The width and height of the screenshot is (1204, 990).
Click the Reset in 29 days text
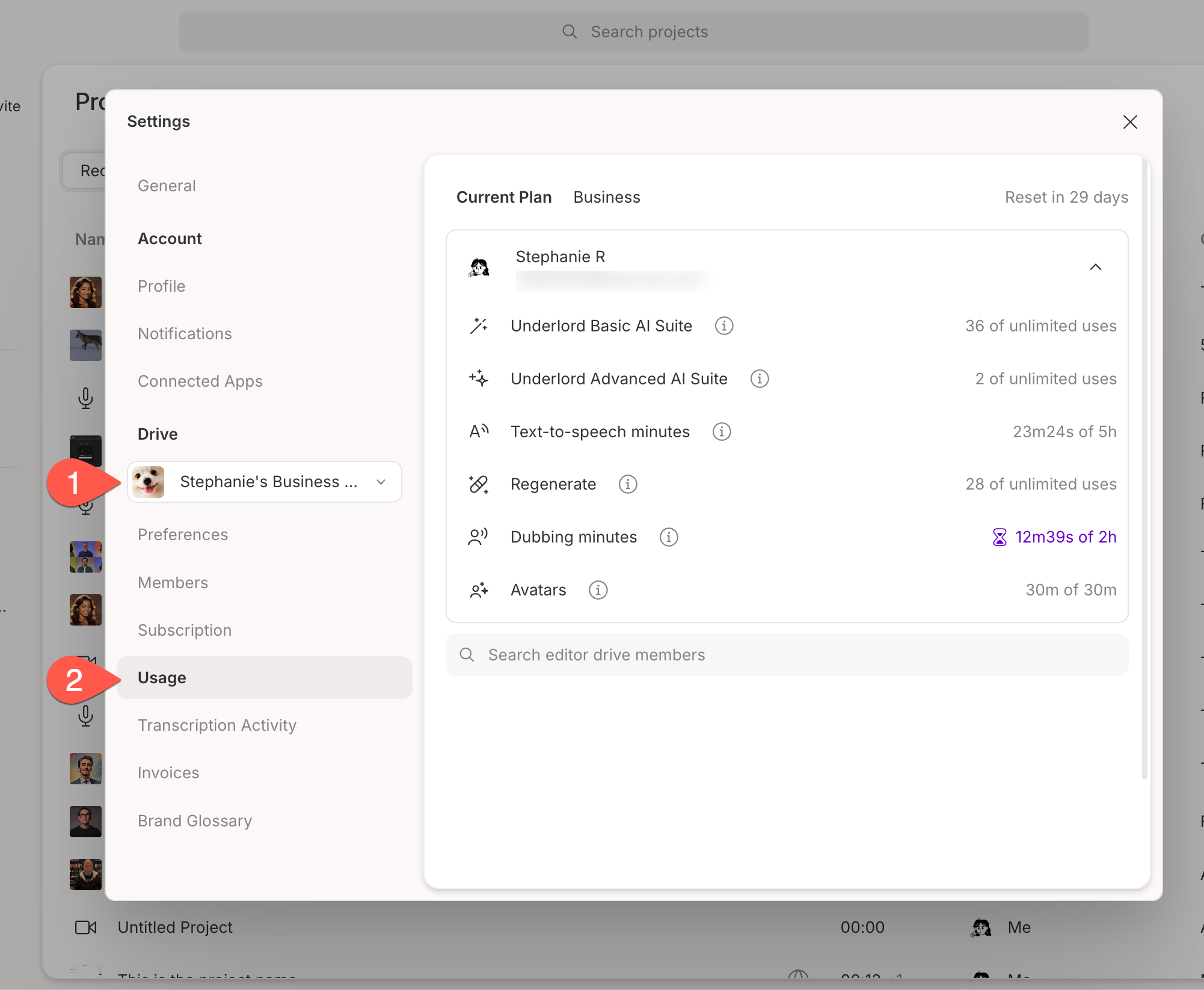[x=1066, y=197]
